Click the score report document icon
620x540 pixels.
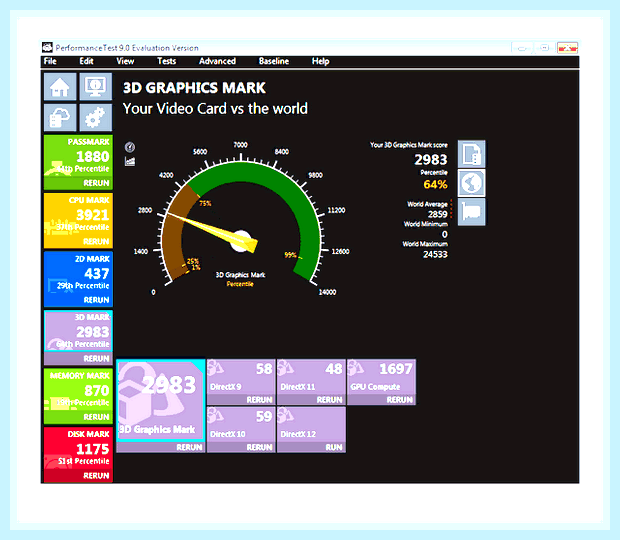472,154
